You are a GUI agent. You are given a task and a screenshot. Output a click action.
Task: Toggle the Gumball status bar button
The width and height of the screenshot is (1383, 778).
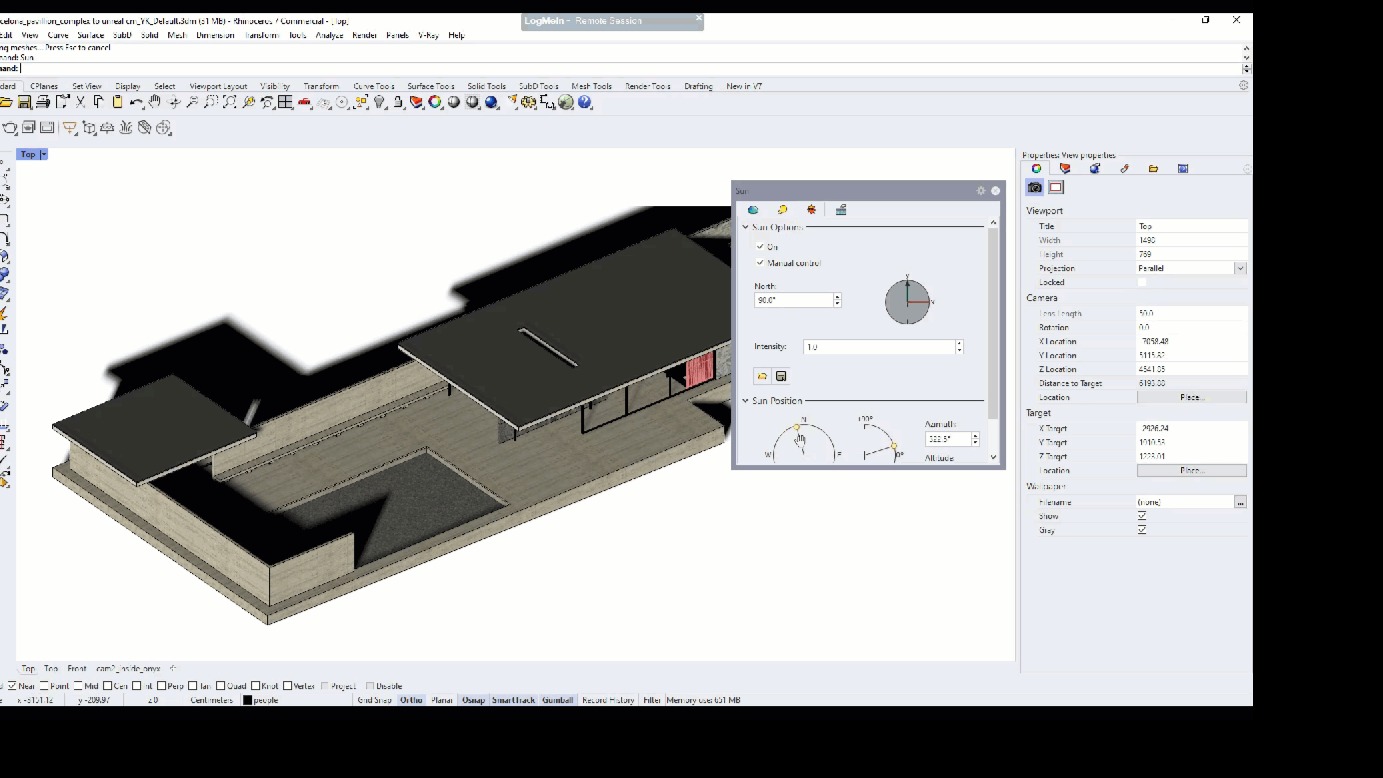coord(557,700)
